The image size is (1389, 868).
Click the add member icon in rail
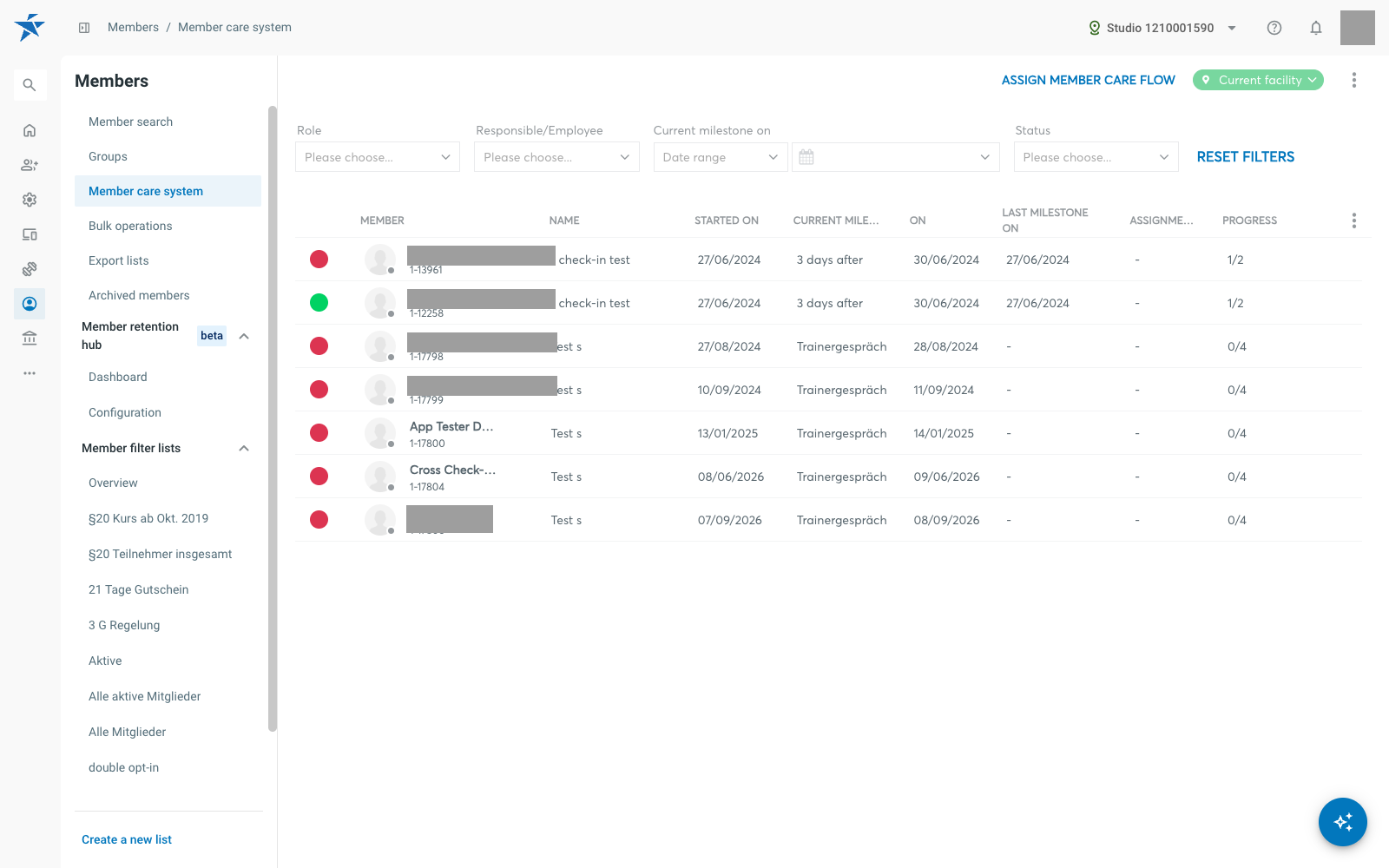click(x=30, y=165)
